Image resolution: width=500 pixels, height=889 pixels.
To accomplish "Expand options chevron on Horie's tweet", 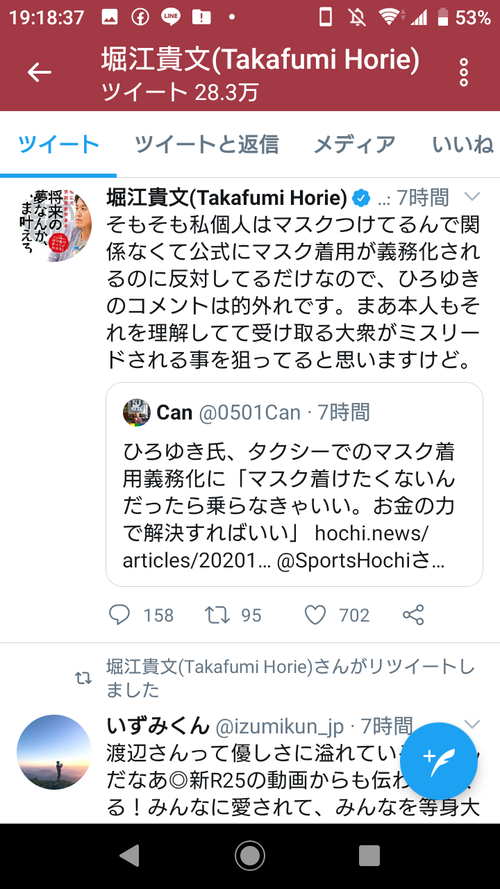I will (472, 197).
